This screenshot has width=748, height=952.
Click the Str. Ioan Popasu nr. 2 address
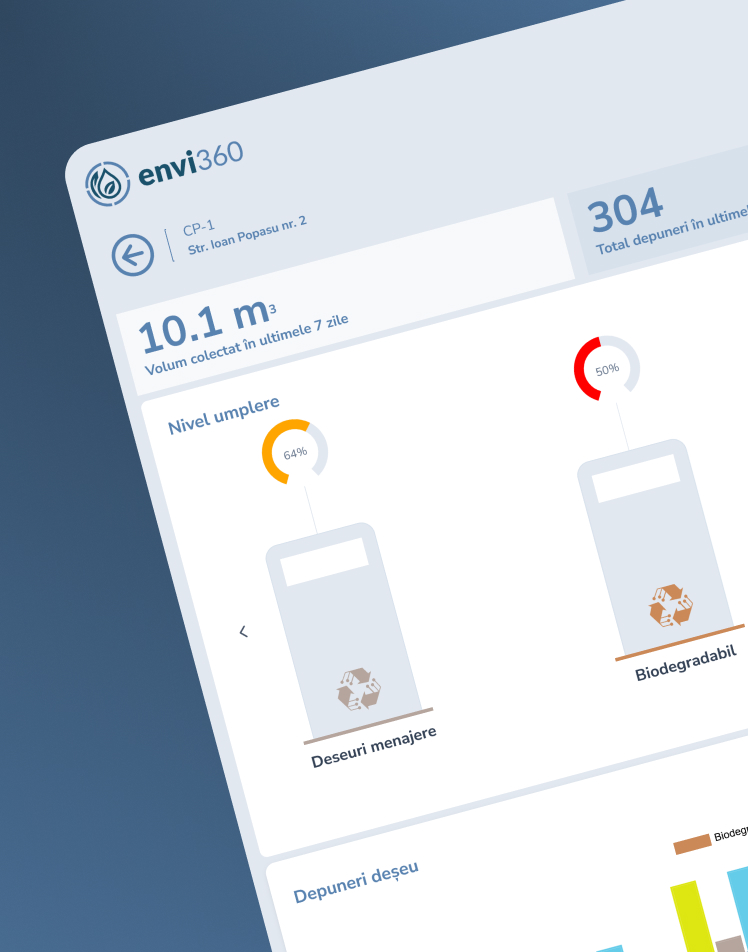pyautogui.click(x=247, y=236)
